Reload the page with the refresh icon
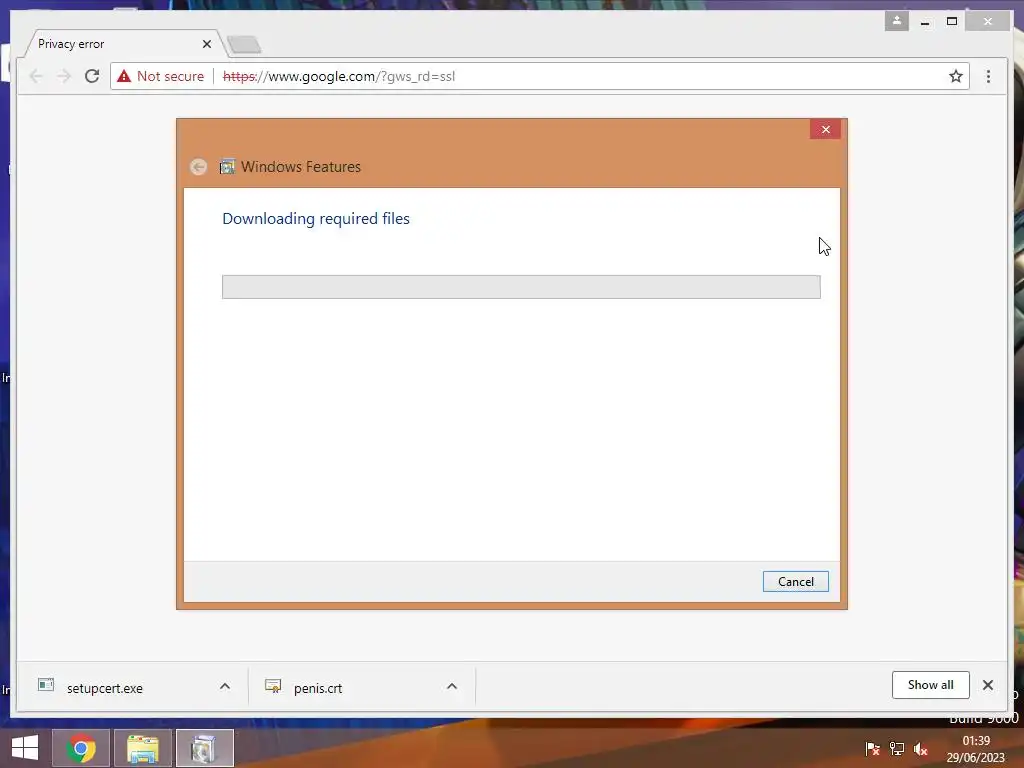 (x=92, y=76)
